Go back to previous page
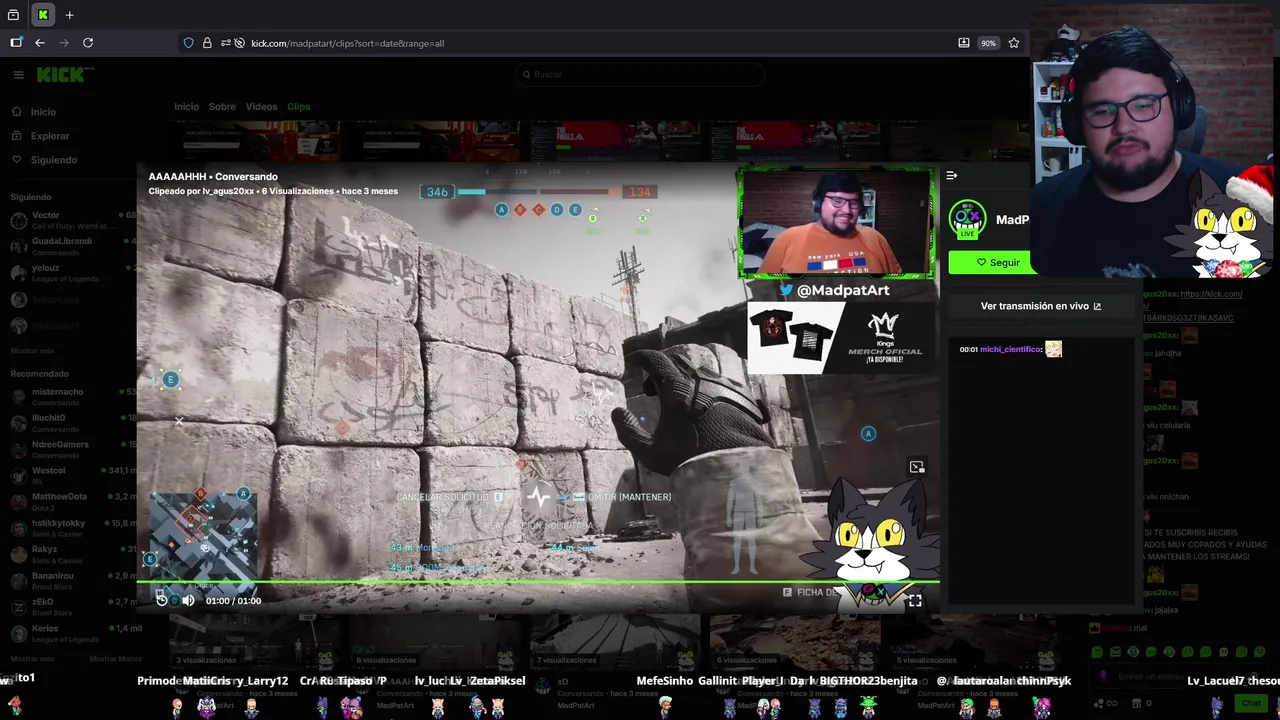Viewport: 1280px width, 720px height. 40,43
